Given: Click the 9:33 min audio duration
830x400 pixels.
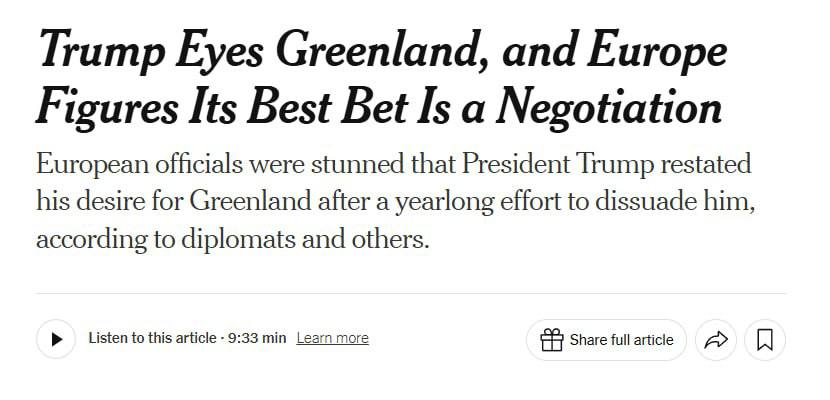Looking at the screenshot, I should 257,338.
